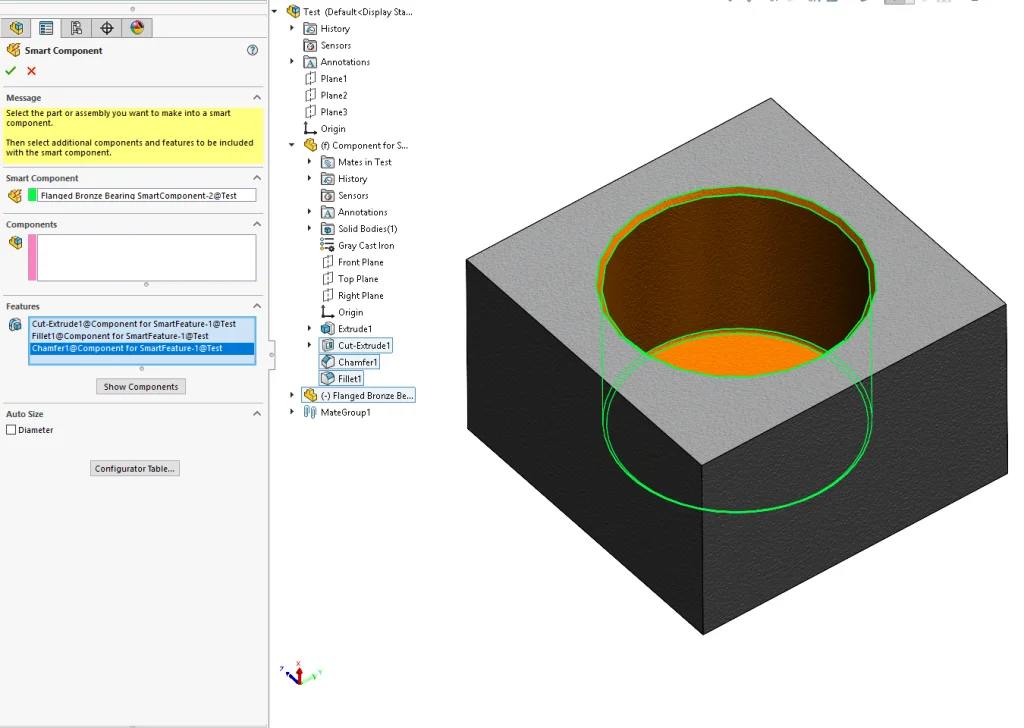Select the Fillet1 feature in tree
Screen dimensions: 1024x728
(350, 379)
